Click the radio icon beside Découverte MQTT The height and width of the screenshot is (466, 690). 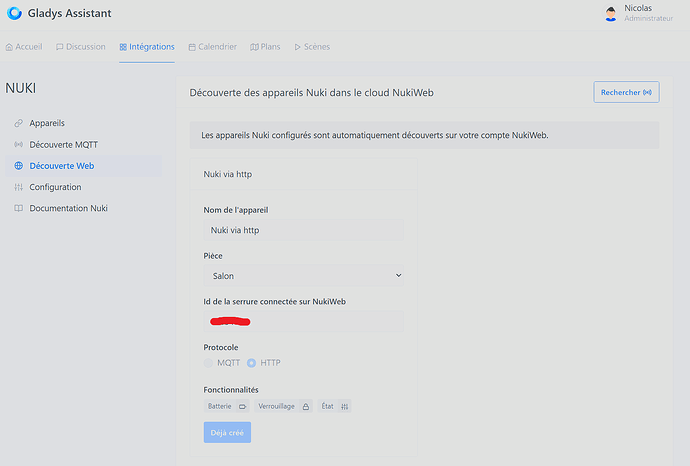19,145
